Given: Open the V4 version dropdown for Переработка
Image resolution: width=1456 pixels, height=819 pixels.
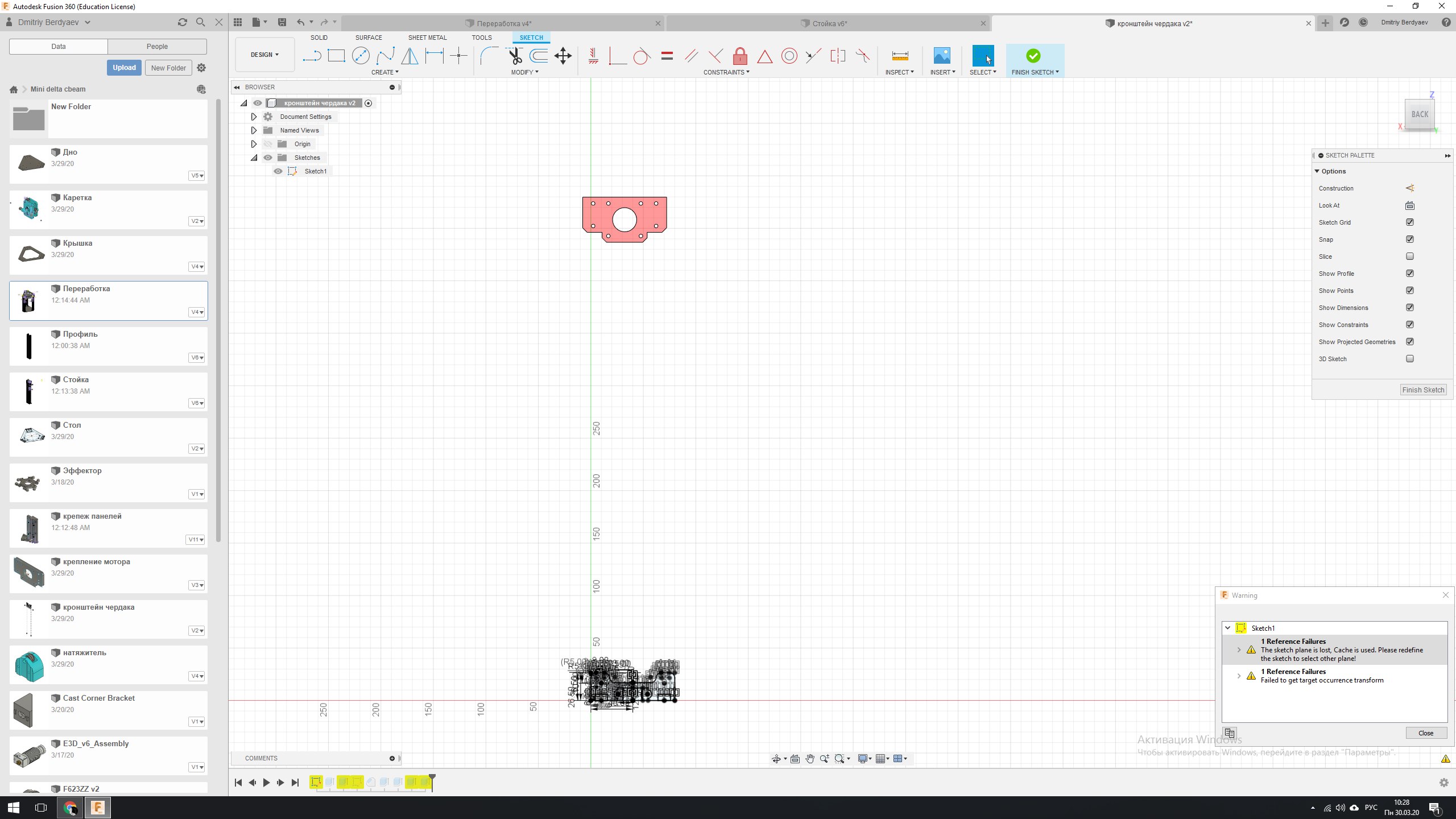Looking at the screenshot, I should point(196,312).
